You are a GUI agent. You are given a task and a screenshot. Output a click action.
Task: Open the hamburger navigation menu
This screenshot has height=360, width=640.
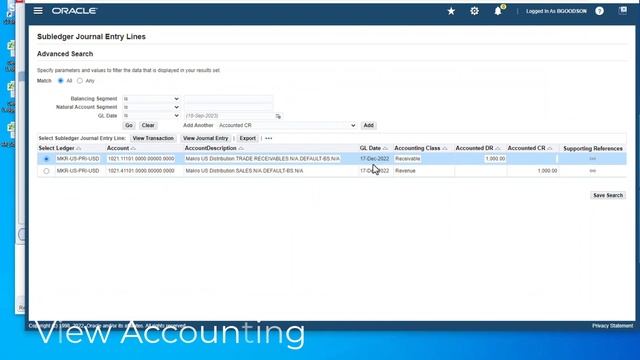click(x=38, y=11)
